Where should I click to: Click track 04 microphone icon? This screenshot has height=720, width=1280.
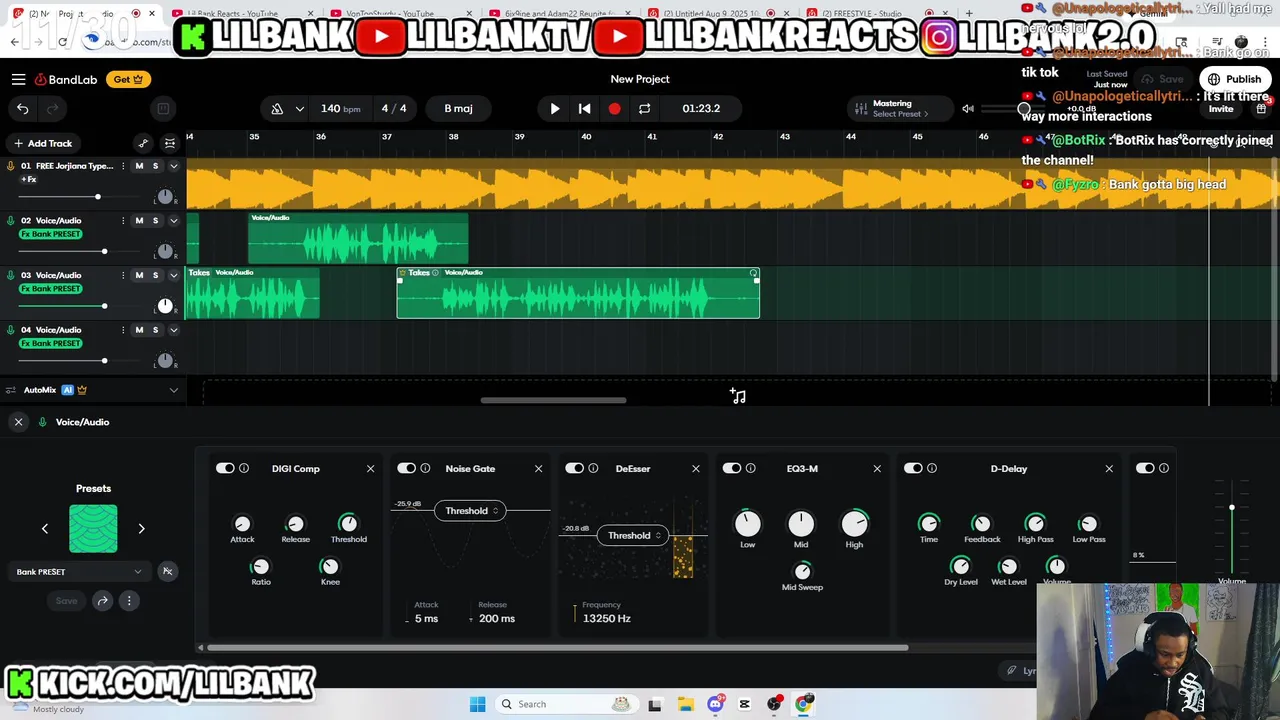coord(11,329)
